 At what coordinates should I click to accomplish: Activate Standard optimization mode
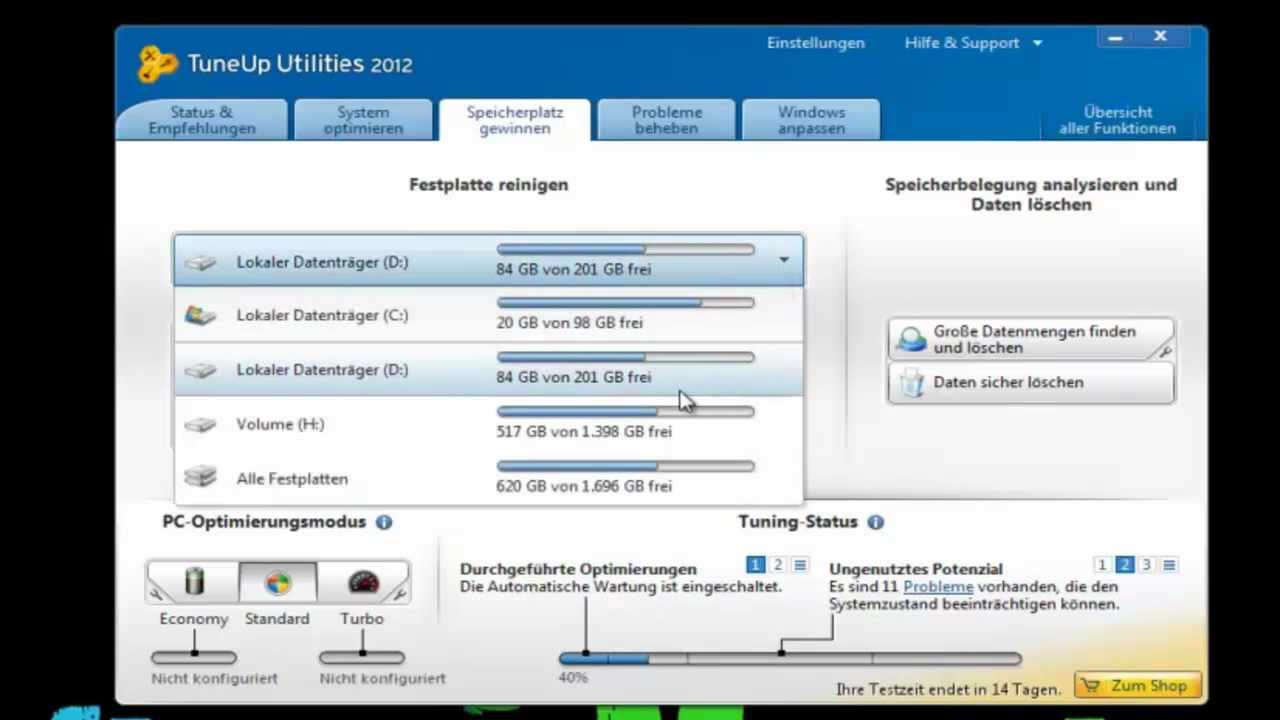pos(278,582)
